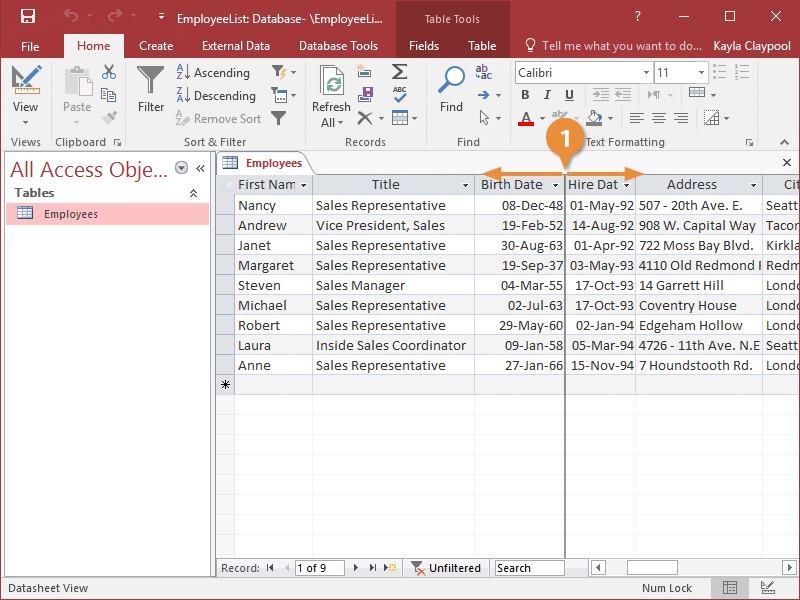This screenshot has height=600, width=800.
Task: Open the Title column dropdown arrow
Action: (x=465, y=185)
